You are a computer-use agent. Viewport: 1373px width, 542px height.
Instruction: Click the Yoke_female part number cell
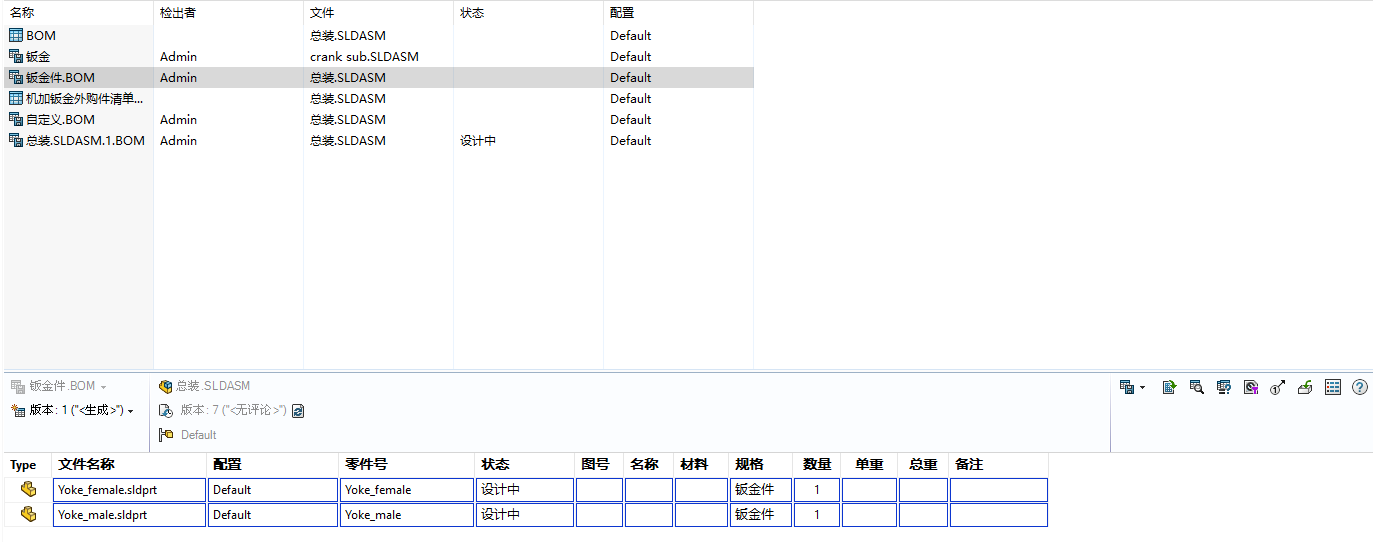click(406, 490)
